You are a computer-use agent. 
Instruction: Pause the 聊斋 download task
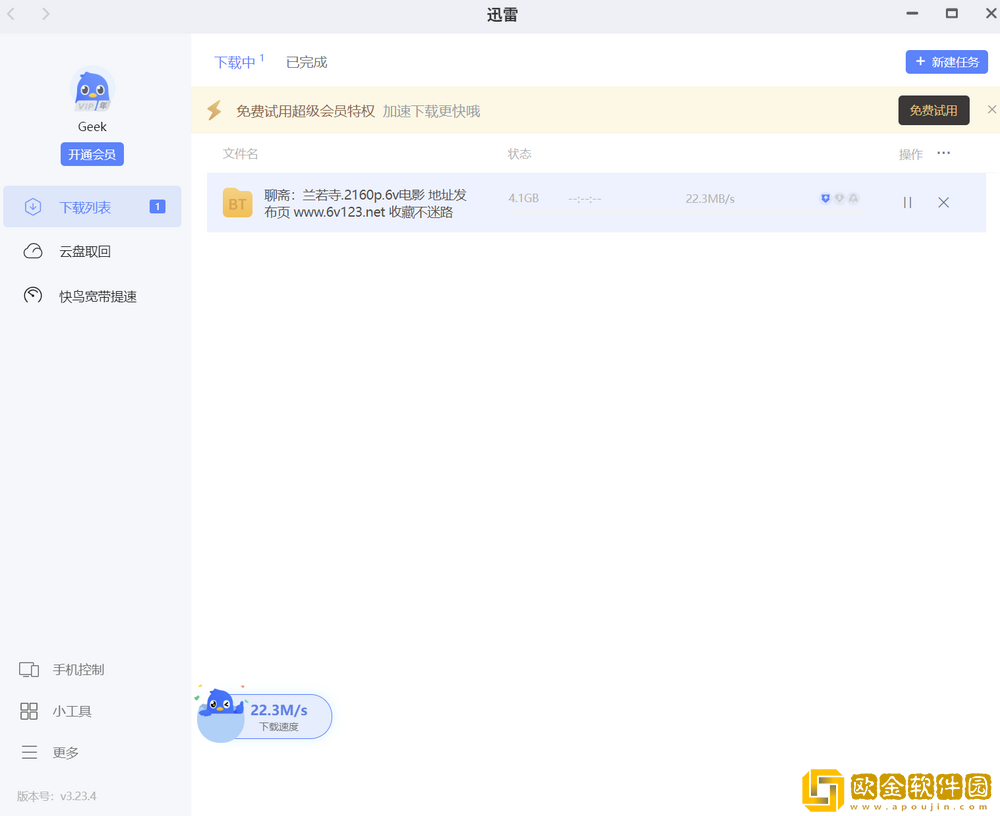click(x=907, y=202)
